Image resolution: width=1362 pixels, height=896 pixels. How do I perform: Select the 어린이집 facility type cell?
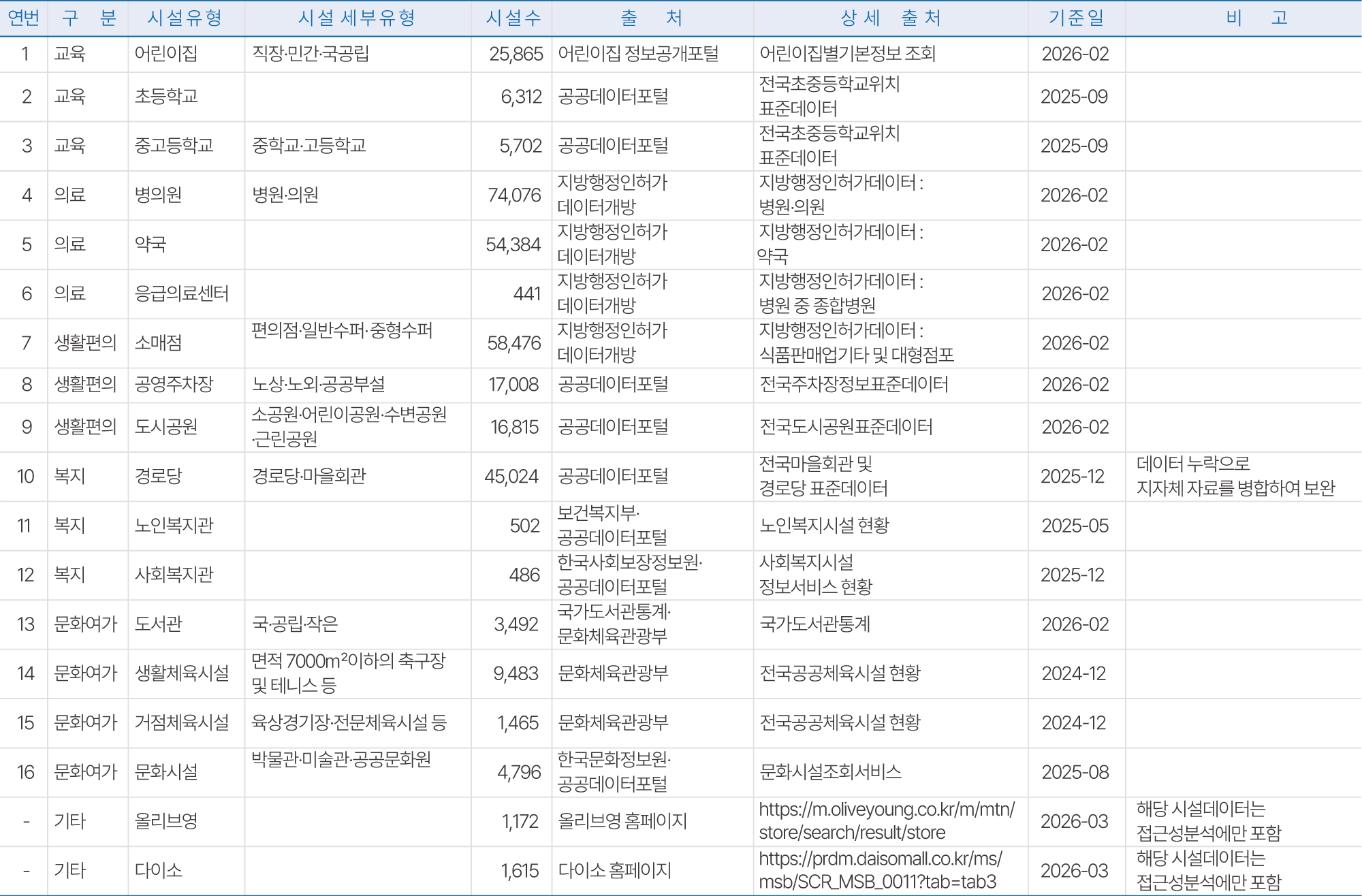pos(166,54)
